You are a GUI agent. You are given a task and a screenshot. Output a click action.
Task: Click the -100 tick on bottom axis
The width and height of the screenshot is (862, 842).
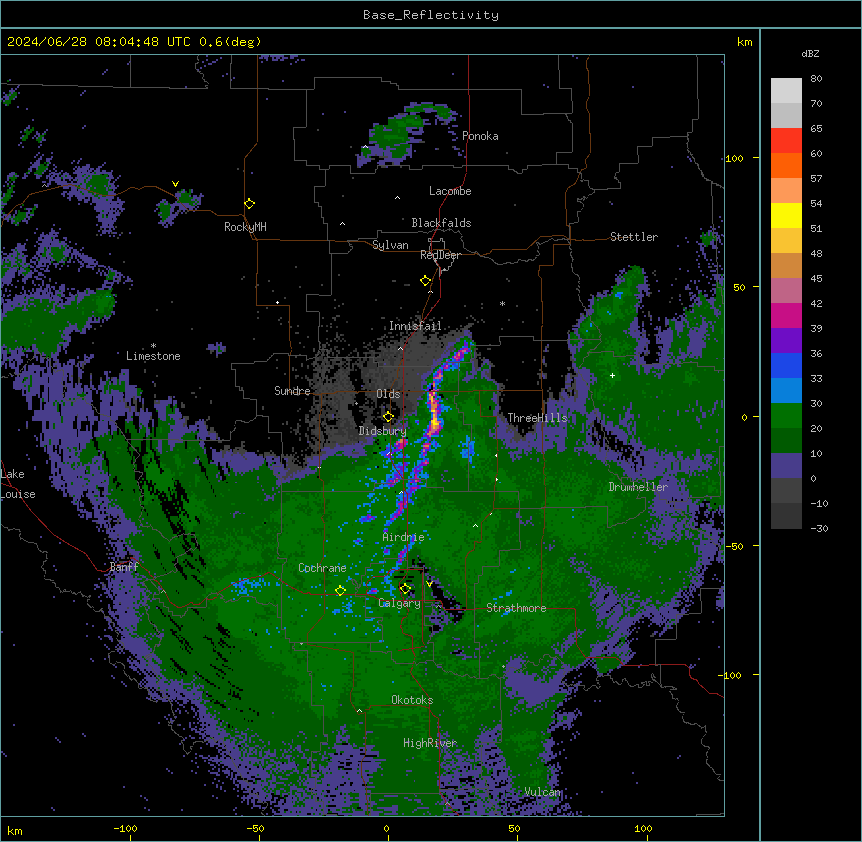[125, 828]
